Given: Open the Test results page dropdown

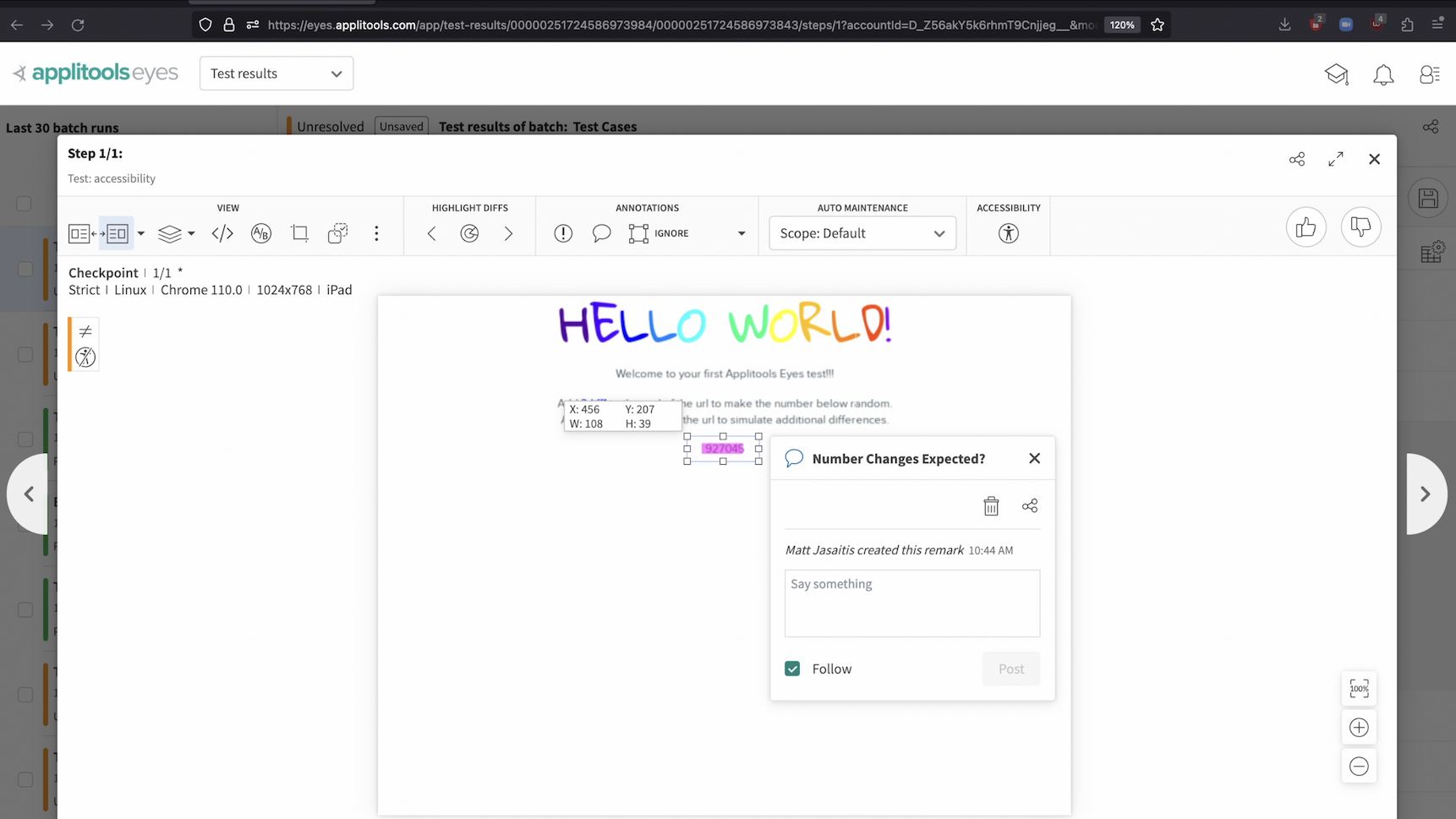Looking at the screenshot, I should [276, 74].
